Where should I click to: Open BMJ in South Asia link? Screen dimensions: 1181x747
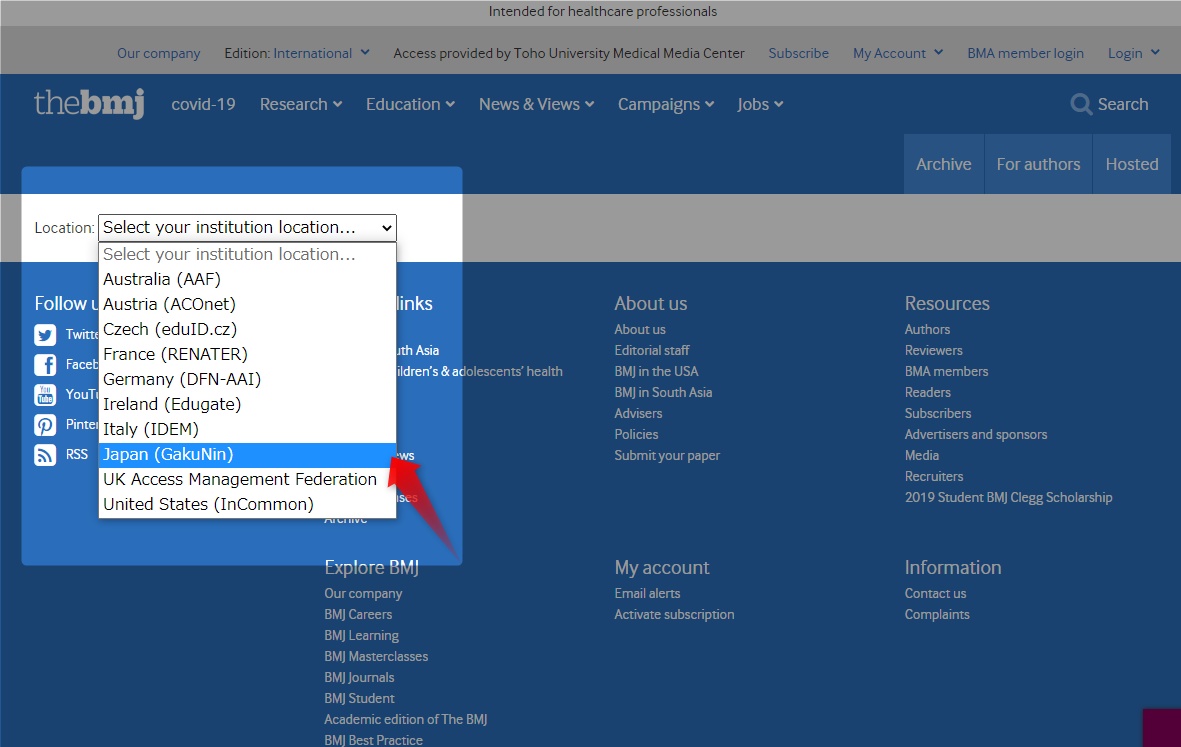point(663,392)
